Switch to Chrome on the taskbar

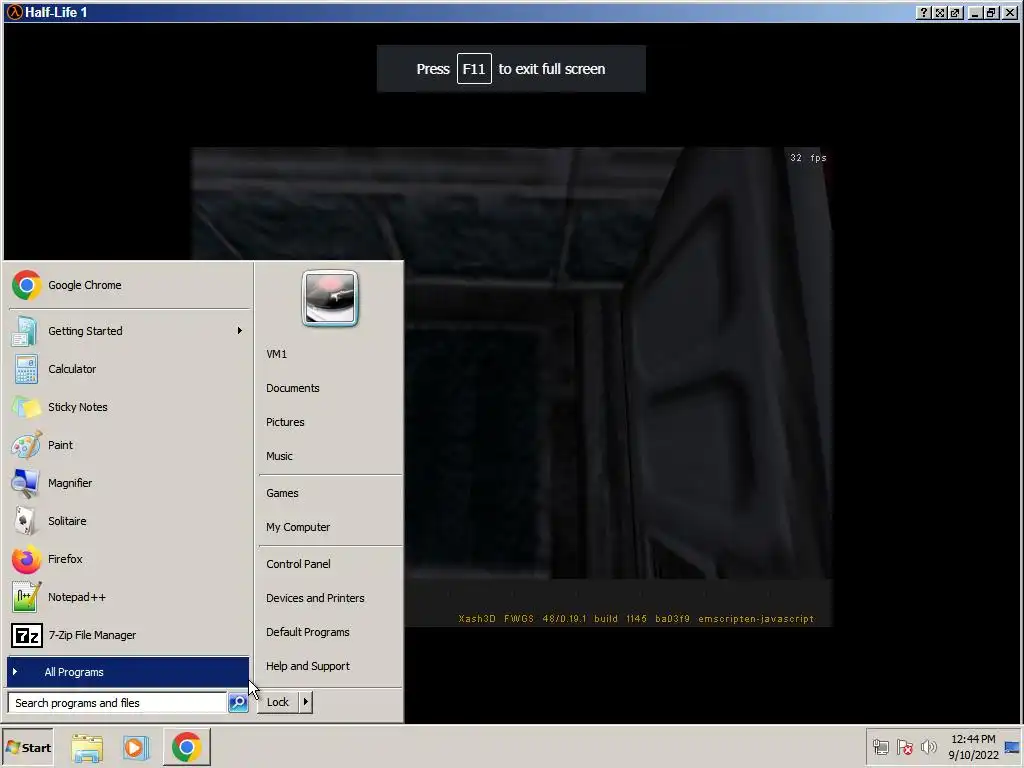click(x=187, y=747)
